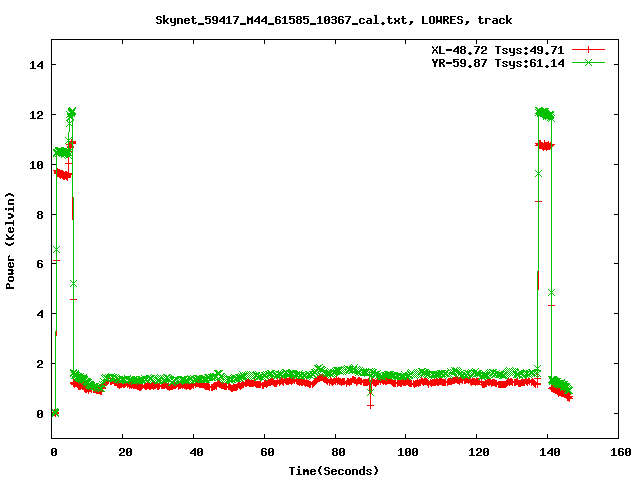Click x-axis tick label 140
Viewport: 640px width, 480px height.
pos(550,452)
